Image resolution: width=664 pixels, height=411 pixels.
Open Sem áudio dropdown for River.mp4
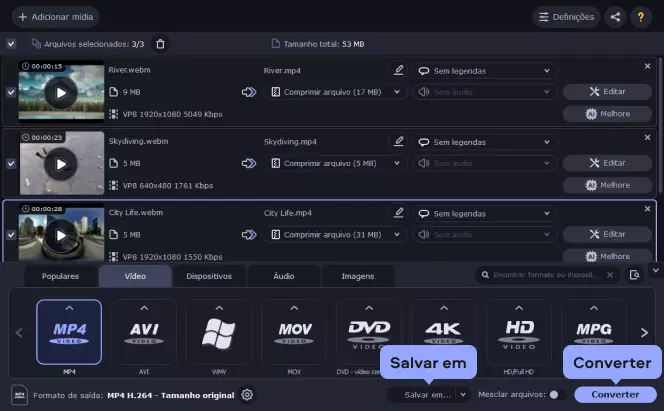pyautogui.click(x=484, y=92)
